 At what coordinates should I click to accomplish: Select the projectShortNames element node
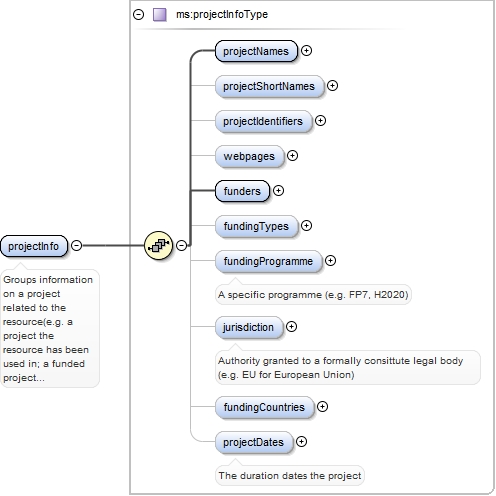click(269, 86)
